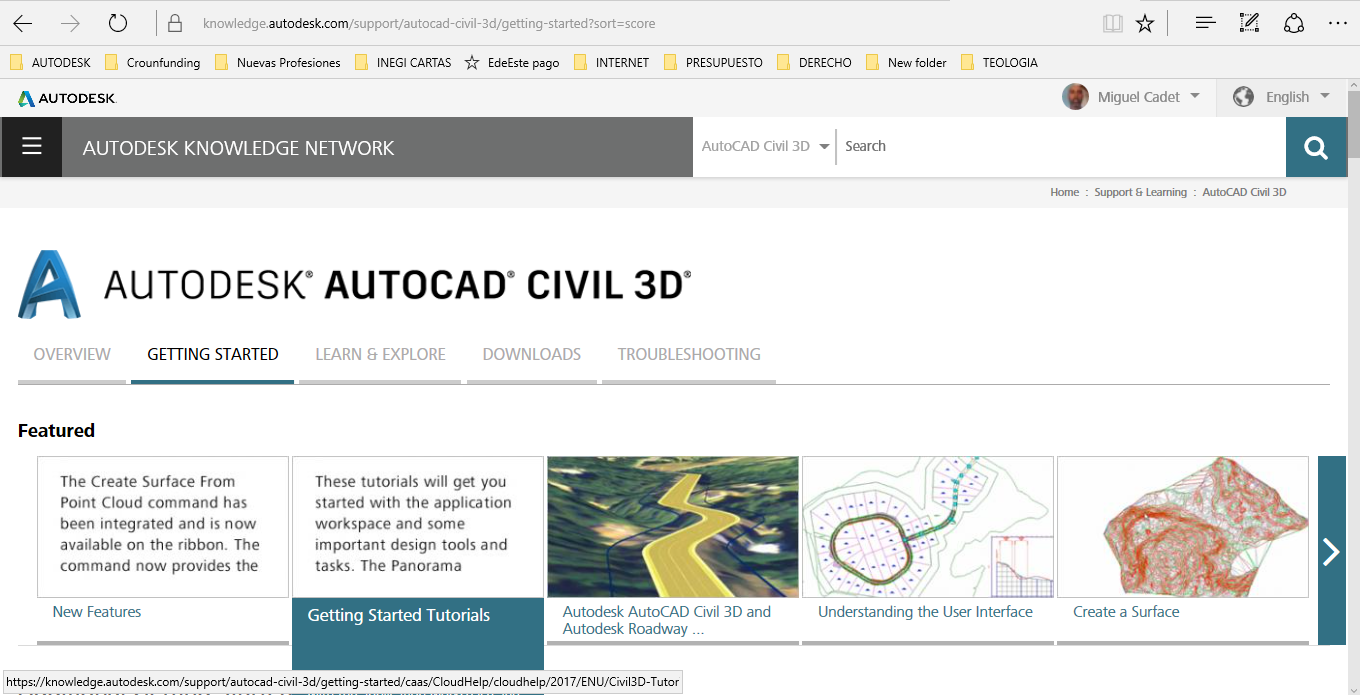Open the Miguel Cadet account menu
The height and width of the screenshot is (695, 1360).
point(1133,97)
